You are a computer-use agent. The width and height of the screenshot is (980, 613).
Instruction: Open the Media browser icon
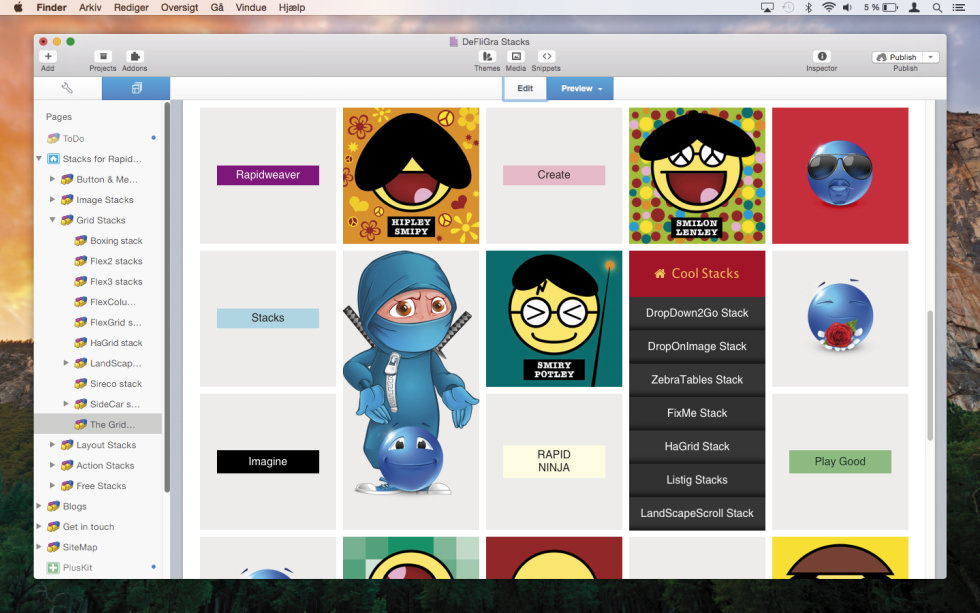coord(516,56)
